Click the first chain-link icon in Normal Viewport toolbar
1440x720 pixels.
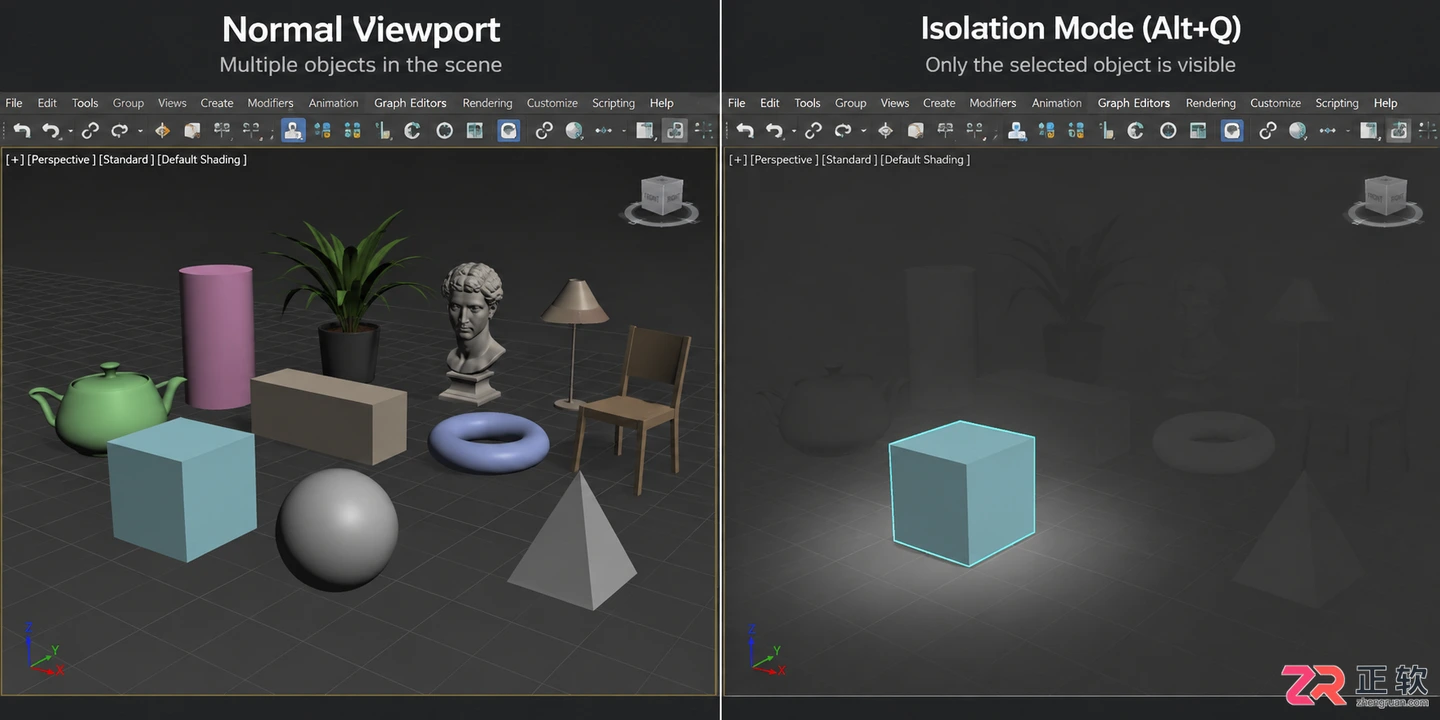(90, 130)
